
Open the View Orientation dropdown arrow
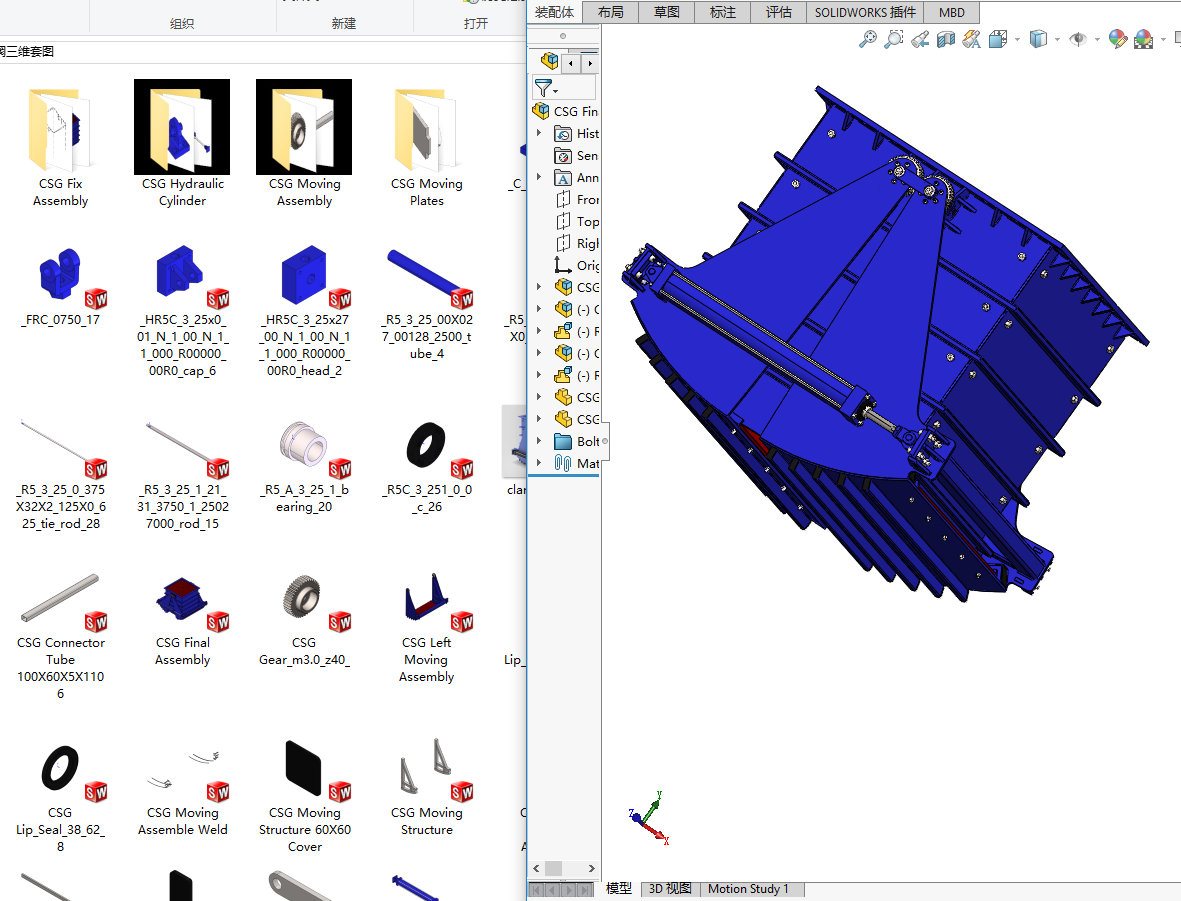(1017, 40)
